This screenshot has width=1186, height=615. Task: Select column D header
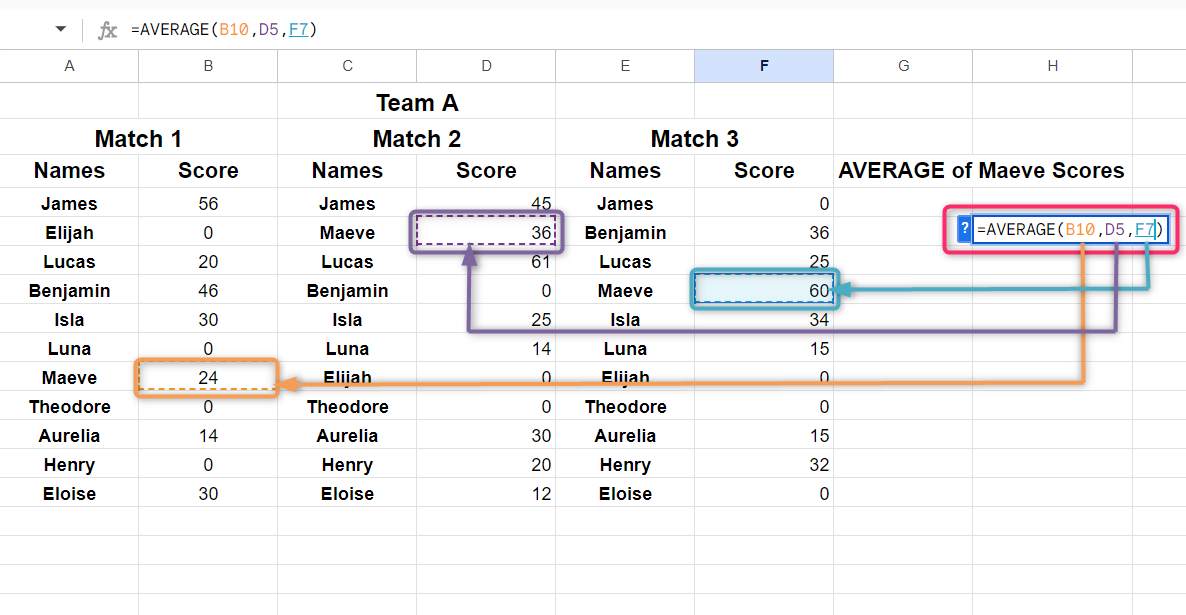pyautogui.click(x=486, y=67)
